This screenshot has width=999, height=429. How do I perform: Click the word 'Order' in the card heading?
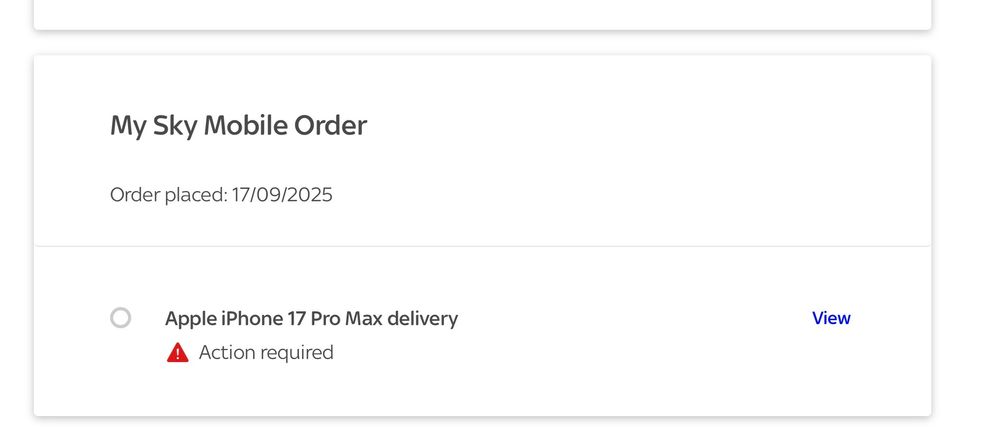click(x=330, y=126)
